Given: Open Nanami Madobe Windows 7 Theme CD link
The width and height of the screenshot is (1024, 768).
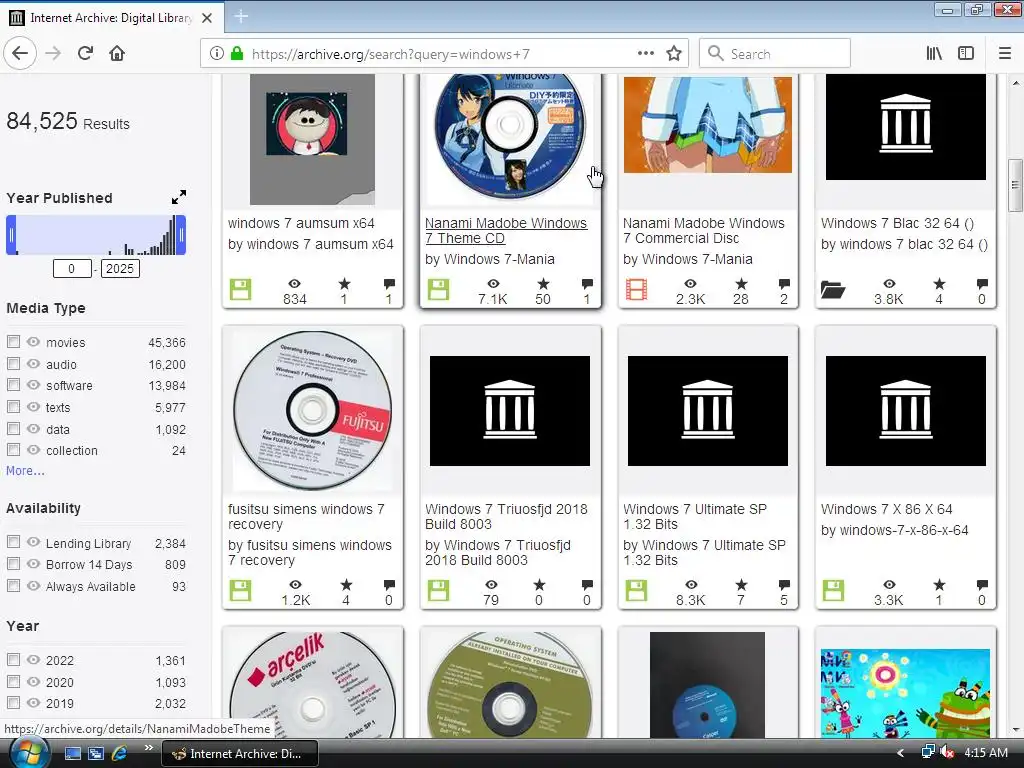Looking at the screenshot, I should pyautogui.click(x=506, y=231).
